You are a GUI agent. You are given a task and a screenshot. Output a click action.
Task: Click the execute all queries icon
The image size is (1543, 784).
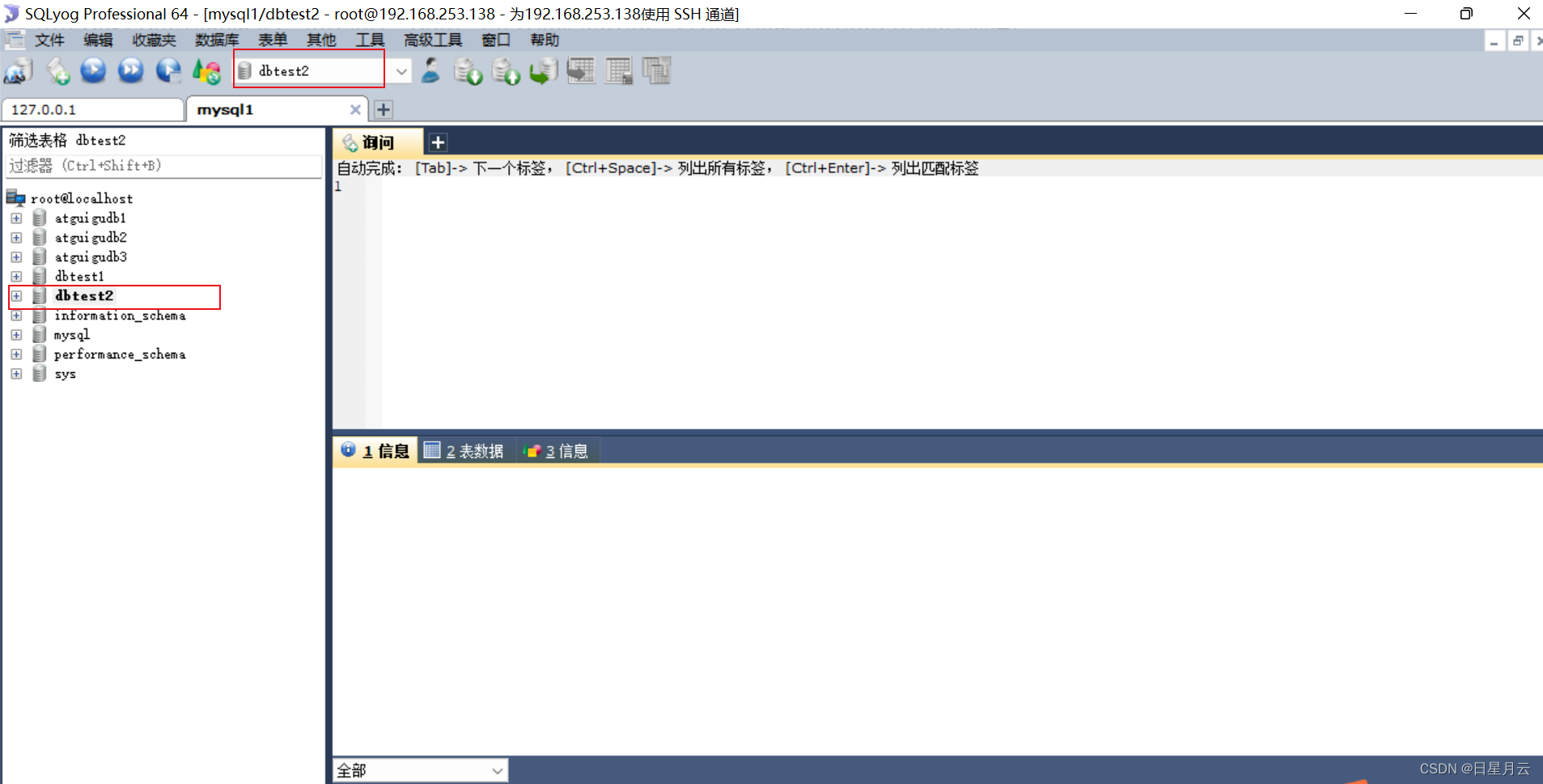coord(131,71)
